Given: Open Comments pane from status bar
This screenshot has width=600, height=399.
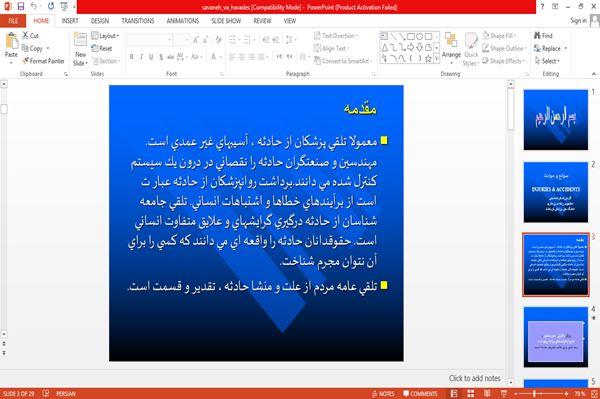Looking at the screenshot, I should (x=420, y=394).
